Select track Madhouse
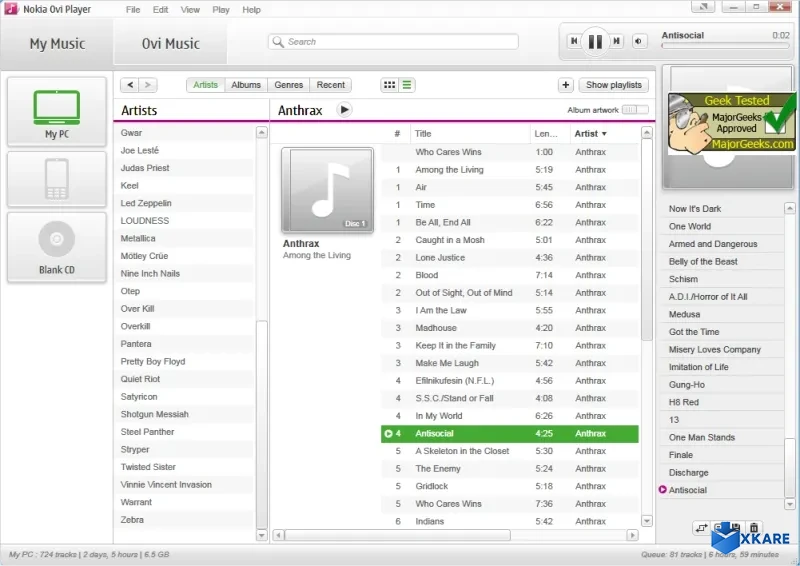The image size is (800, 566). click(x=510, y=328)
